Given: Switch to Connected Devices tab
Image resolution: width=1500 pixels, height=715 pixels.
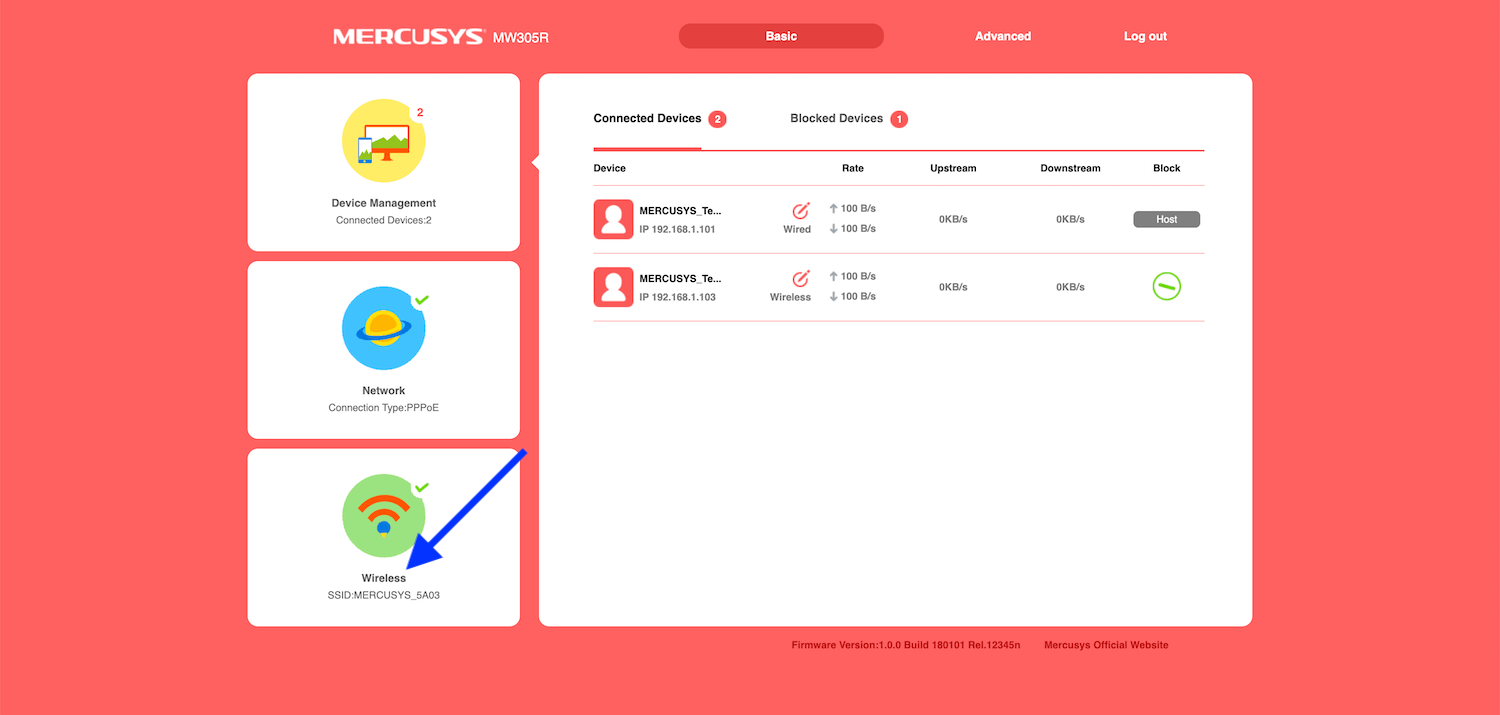Looking at the screenshot, I should point(647,119).
